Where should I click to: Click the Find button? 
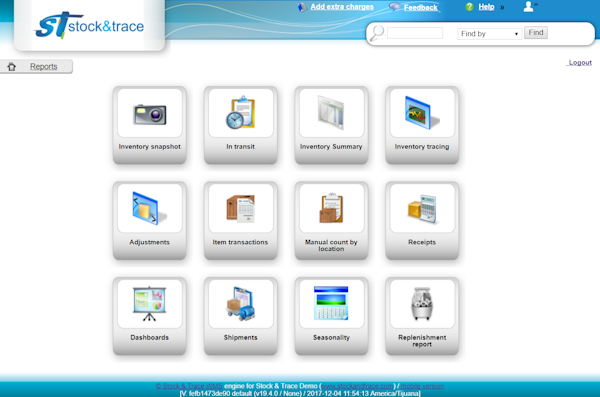coord(536,33)
